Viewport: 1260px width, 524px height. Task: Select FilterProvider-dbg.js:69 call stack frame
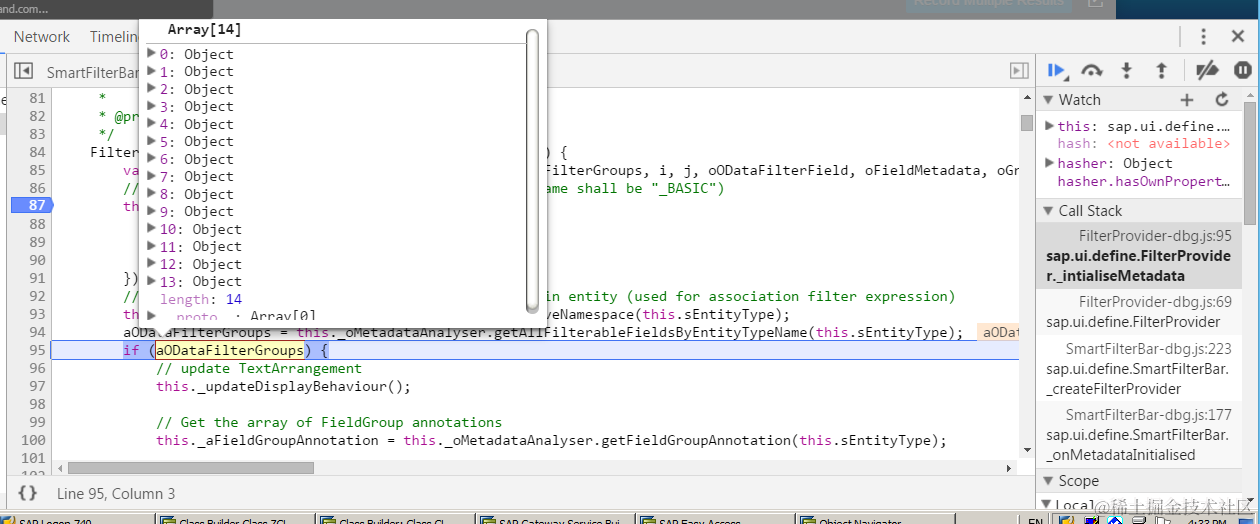tap(1139, 312)
